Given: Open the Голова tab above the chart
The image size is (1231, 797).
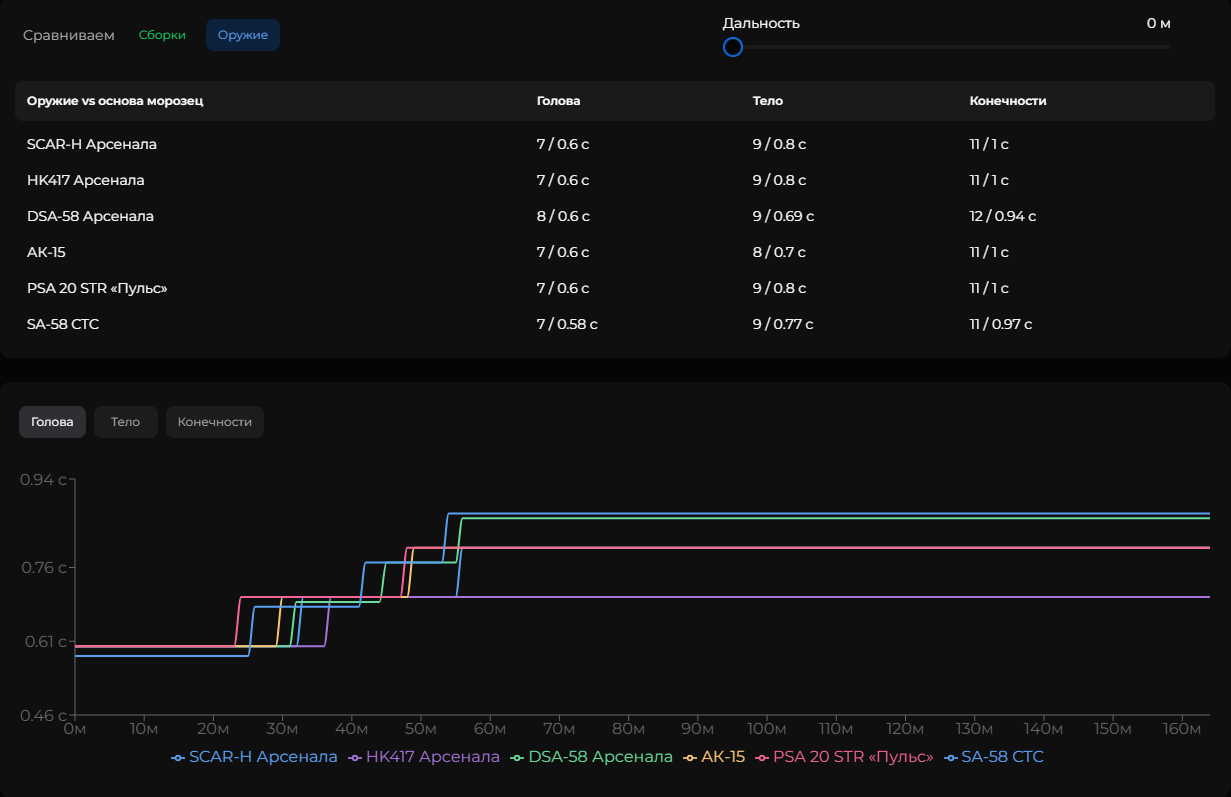Looking at the screenshot, I should [x=52, y=422].
